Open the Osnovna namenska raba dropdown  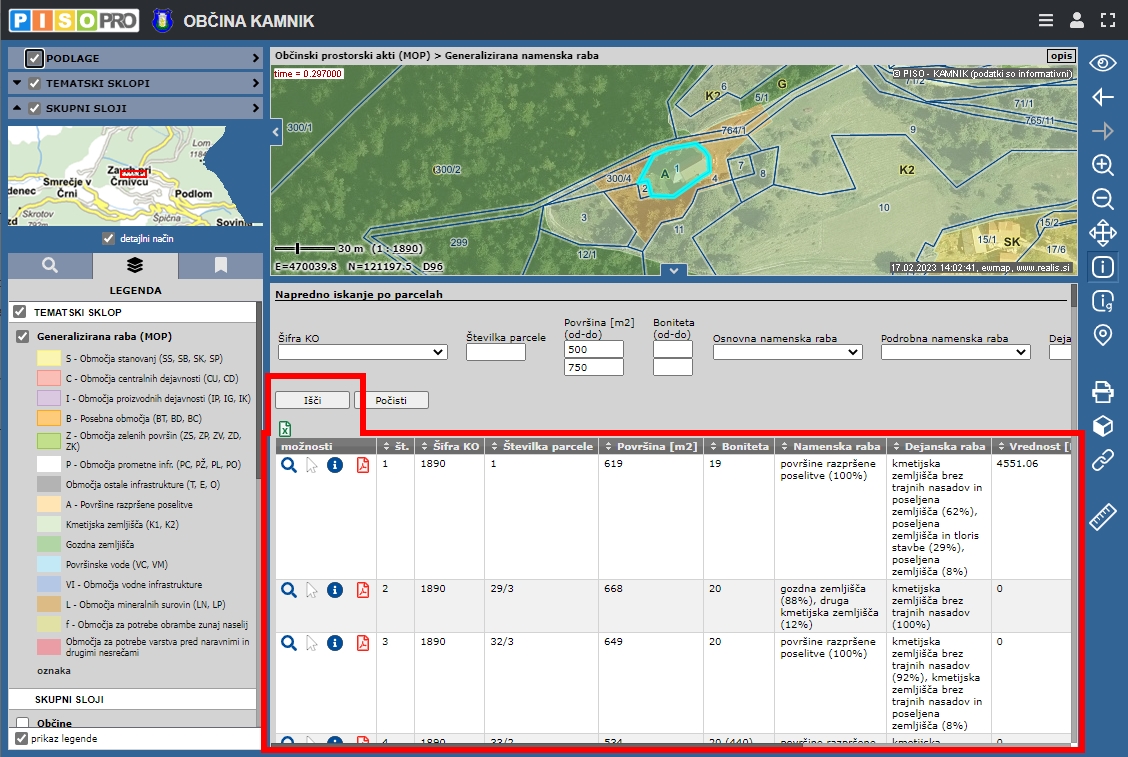coord(787,352)
